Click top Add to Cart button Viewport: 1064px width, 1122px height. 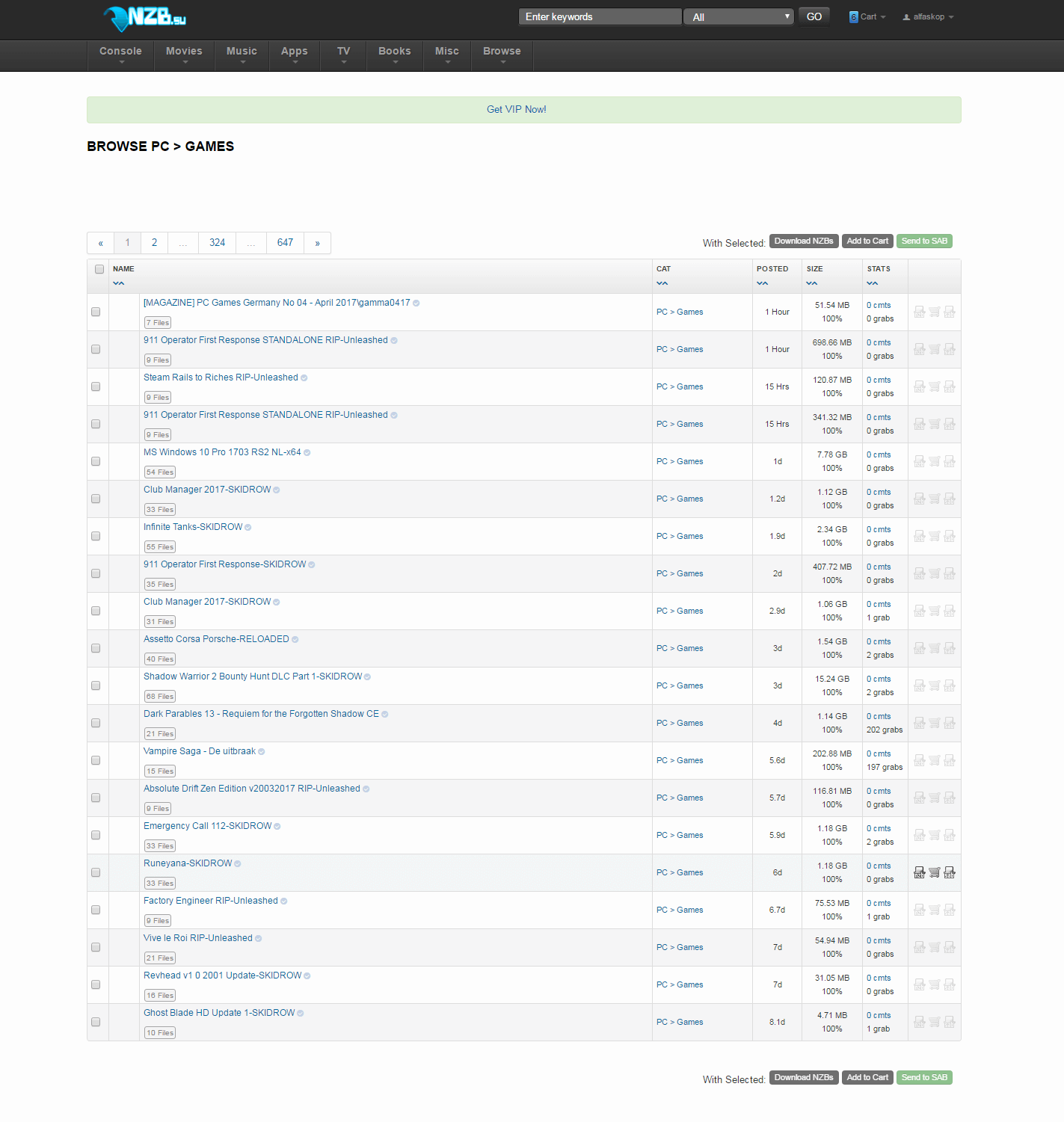(867, 241)
